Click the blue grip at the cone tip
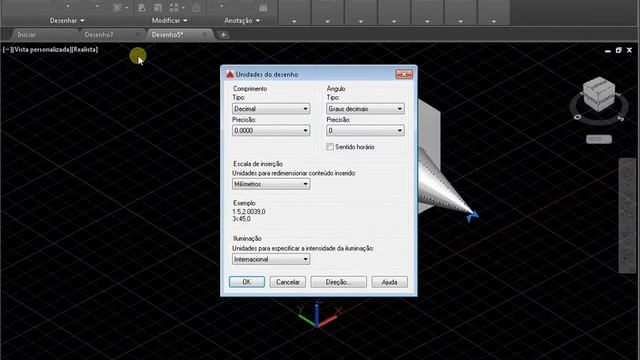 tap(473, 215)
